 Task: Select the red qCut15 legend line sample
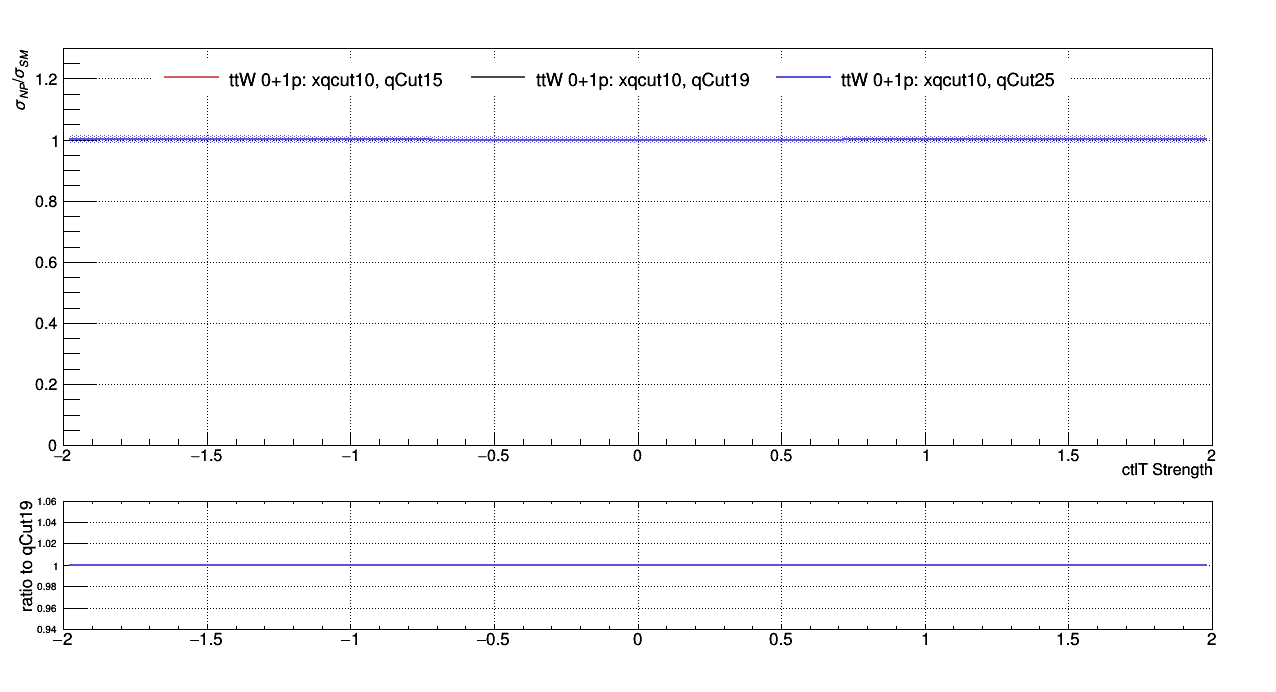pos(191,77)
